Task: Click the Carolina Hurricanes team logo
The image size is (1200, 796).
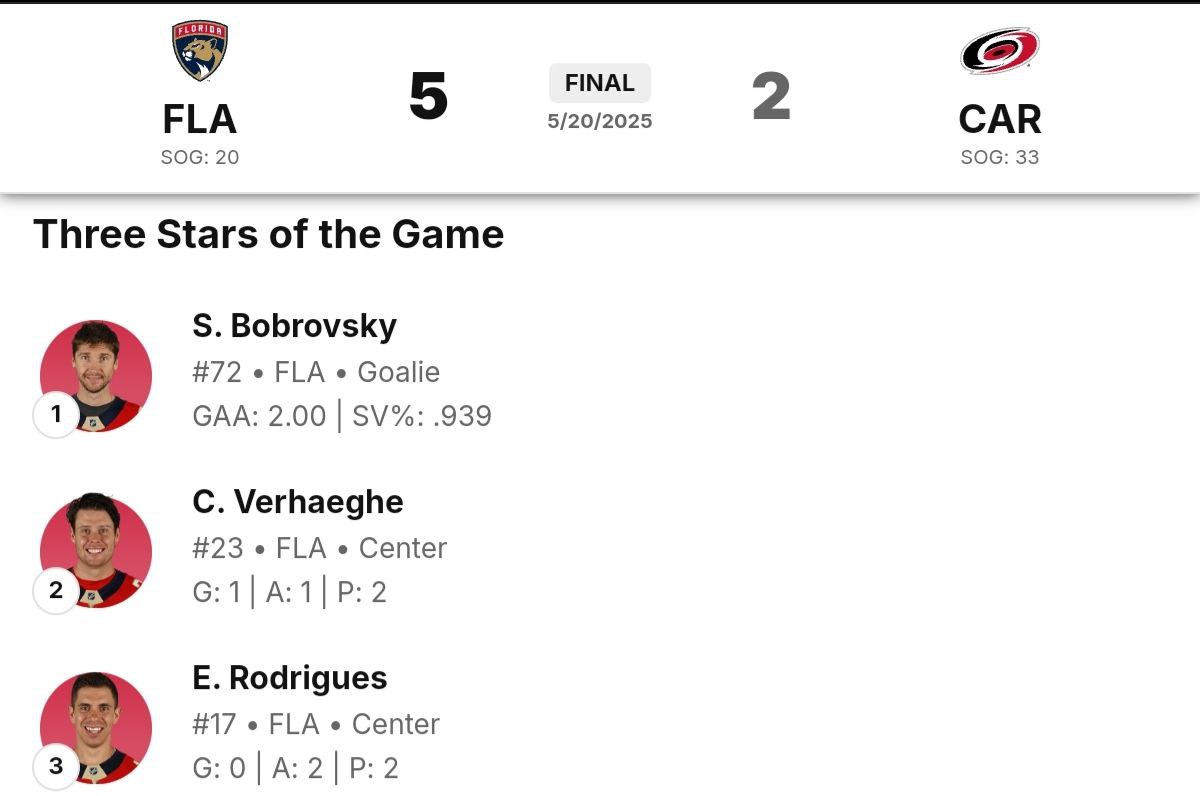Action: point(999,51)
